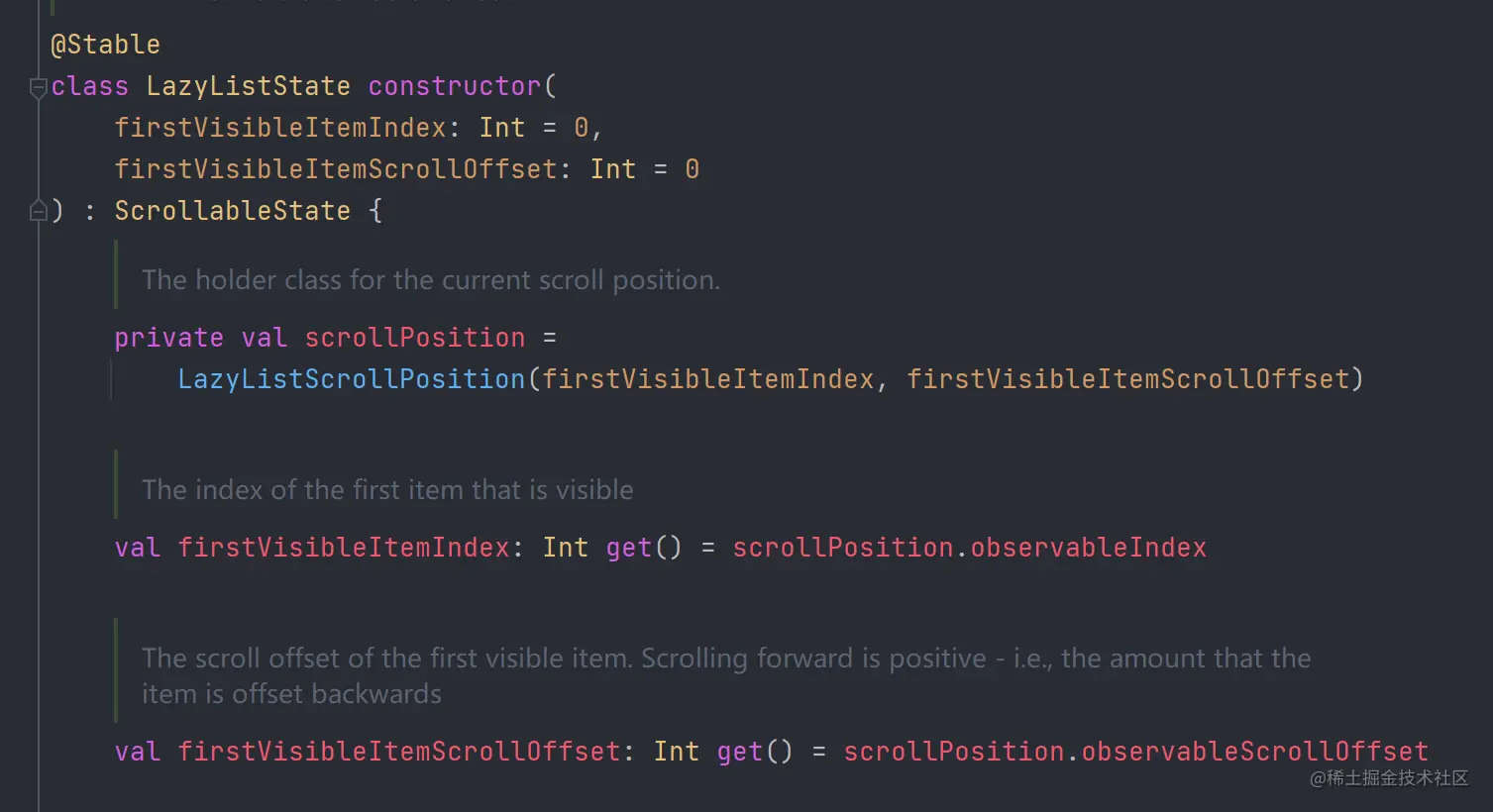The width and height of the screenshot is (1493, 812).
Task: Click 'The index of the first item' doc comment
Action: click(x=387, y=490)
